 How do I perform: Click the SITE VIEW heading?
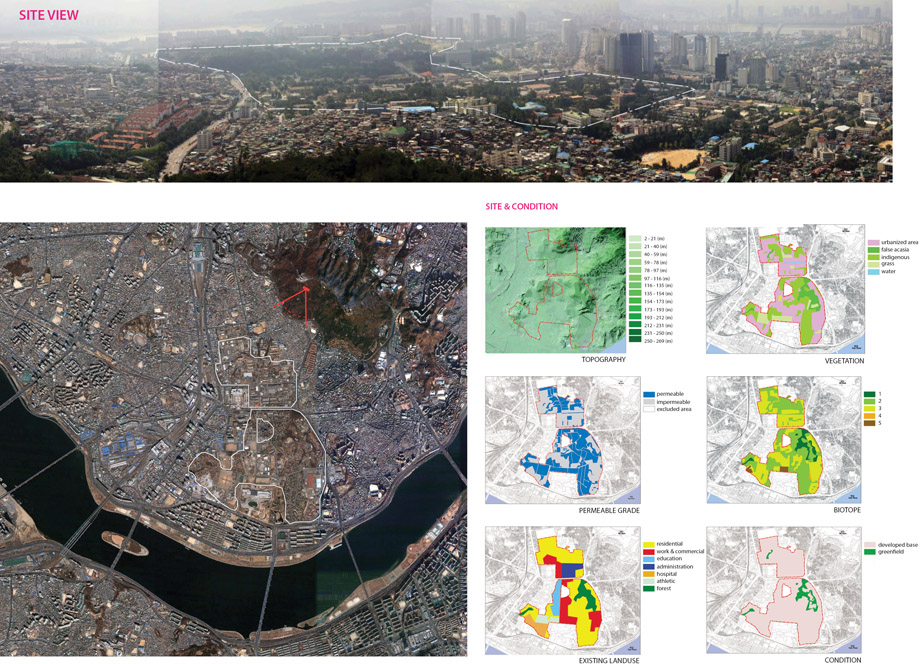(48, 16)
